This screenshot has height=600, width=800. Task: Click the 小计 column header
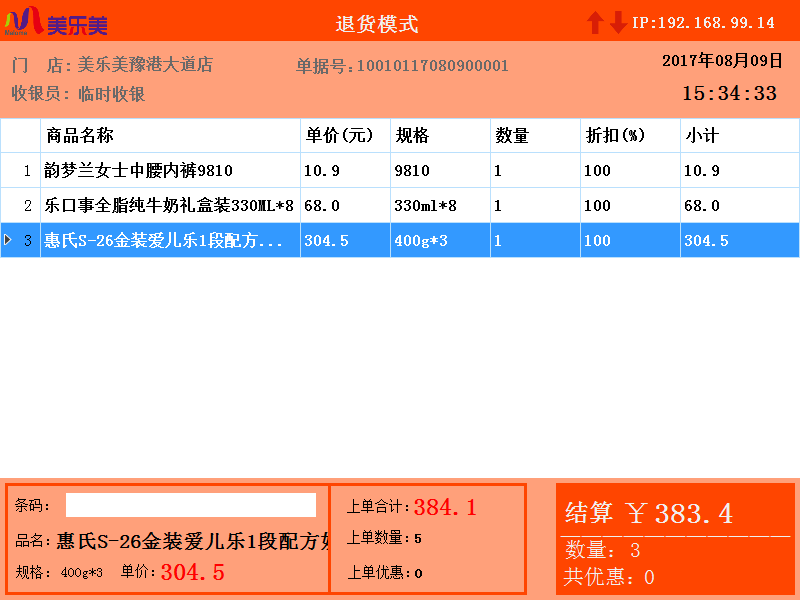click(740, 136)
